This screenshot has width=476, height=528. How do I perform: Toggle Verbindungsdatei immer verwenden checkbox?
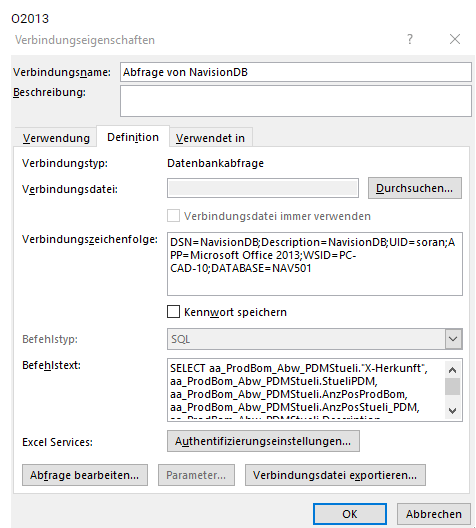(x=173, y=216)
